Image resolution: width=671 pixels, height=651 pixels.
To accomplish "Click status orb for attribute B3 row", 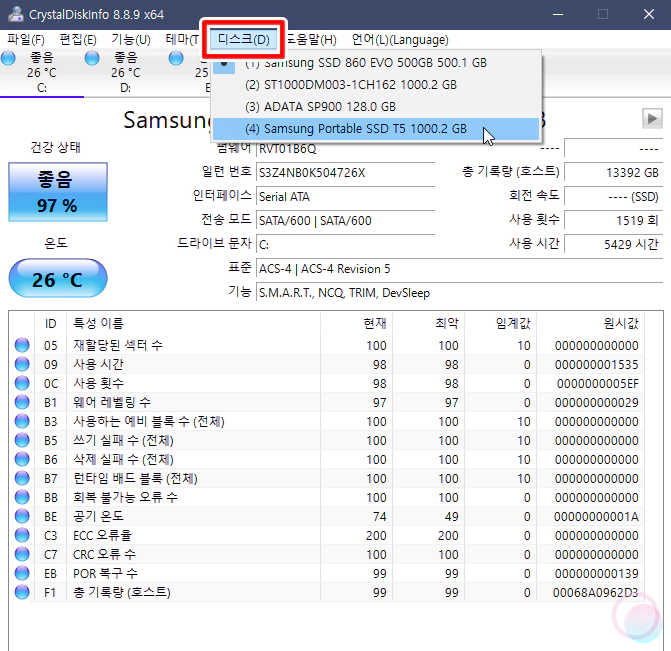I will pyautogui.click(x=22, y=421).
